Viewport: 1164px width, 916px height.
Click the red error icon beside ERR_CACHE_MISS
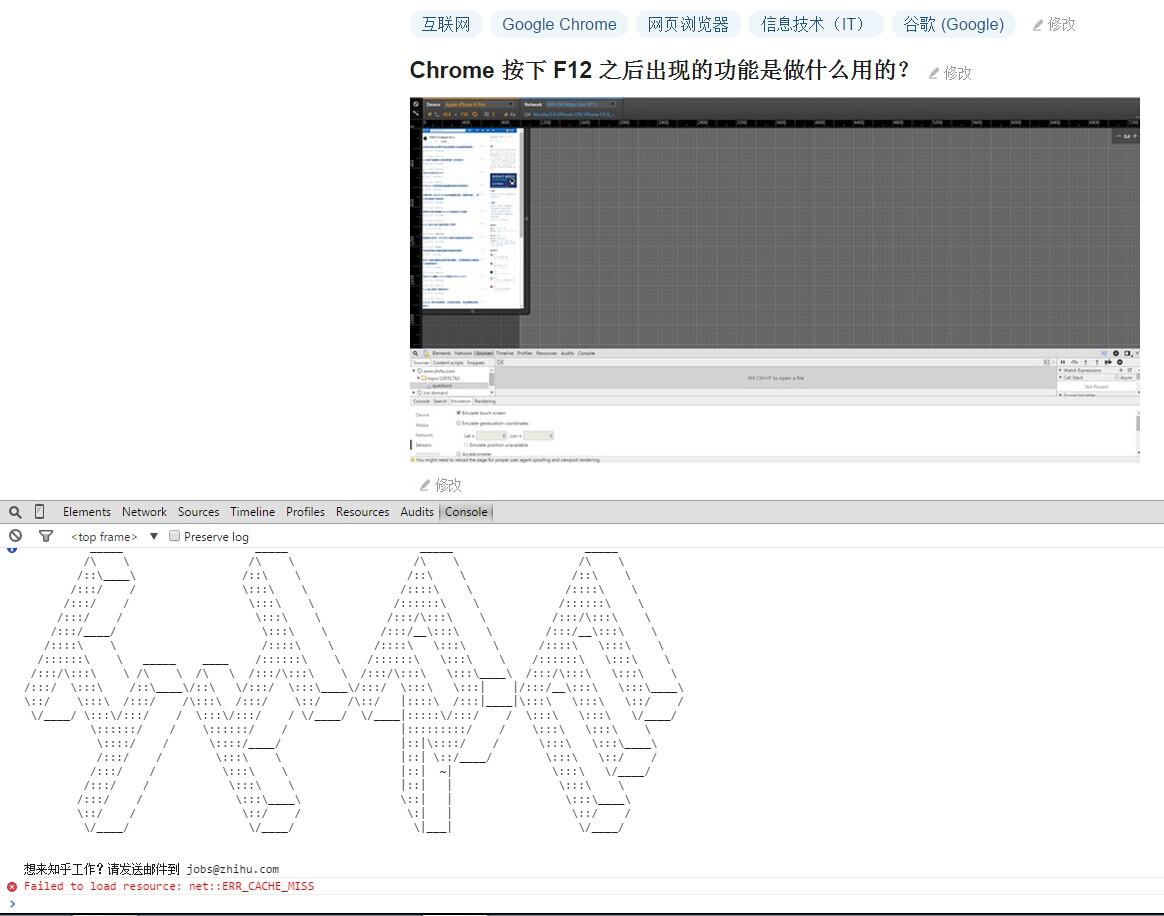coord(12,886)
